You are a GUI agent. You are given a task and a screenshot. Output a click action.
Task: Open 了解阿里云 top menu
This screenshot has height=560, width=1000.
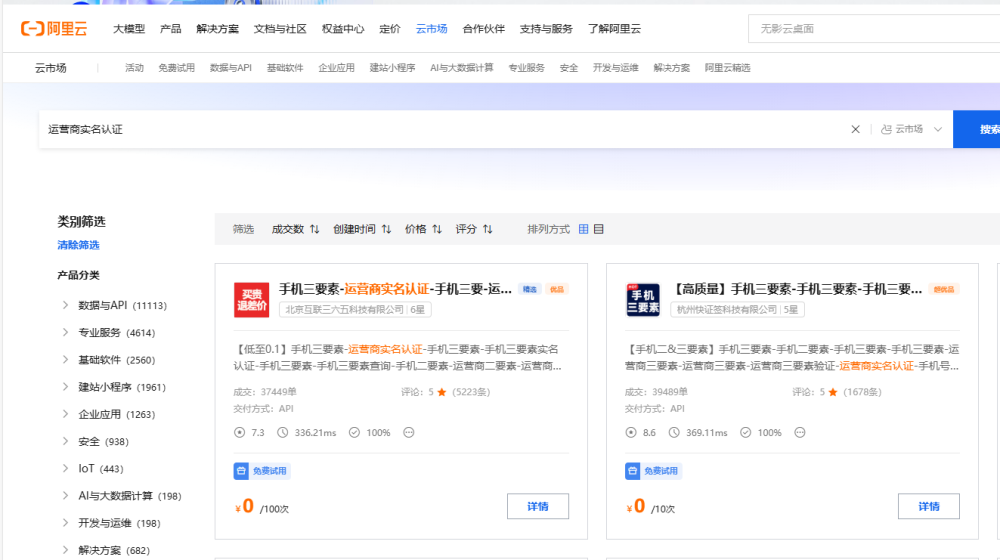click(614, 29)
